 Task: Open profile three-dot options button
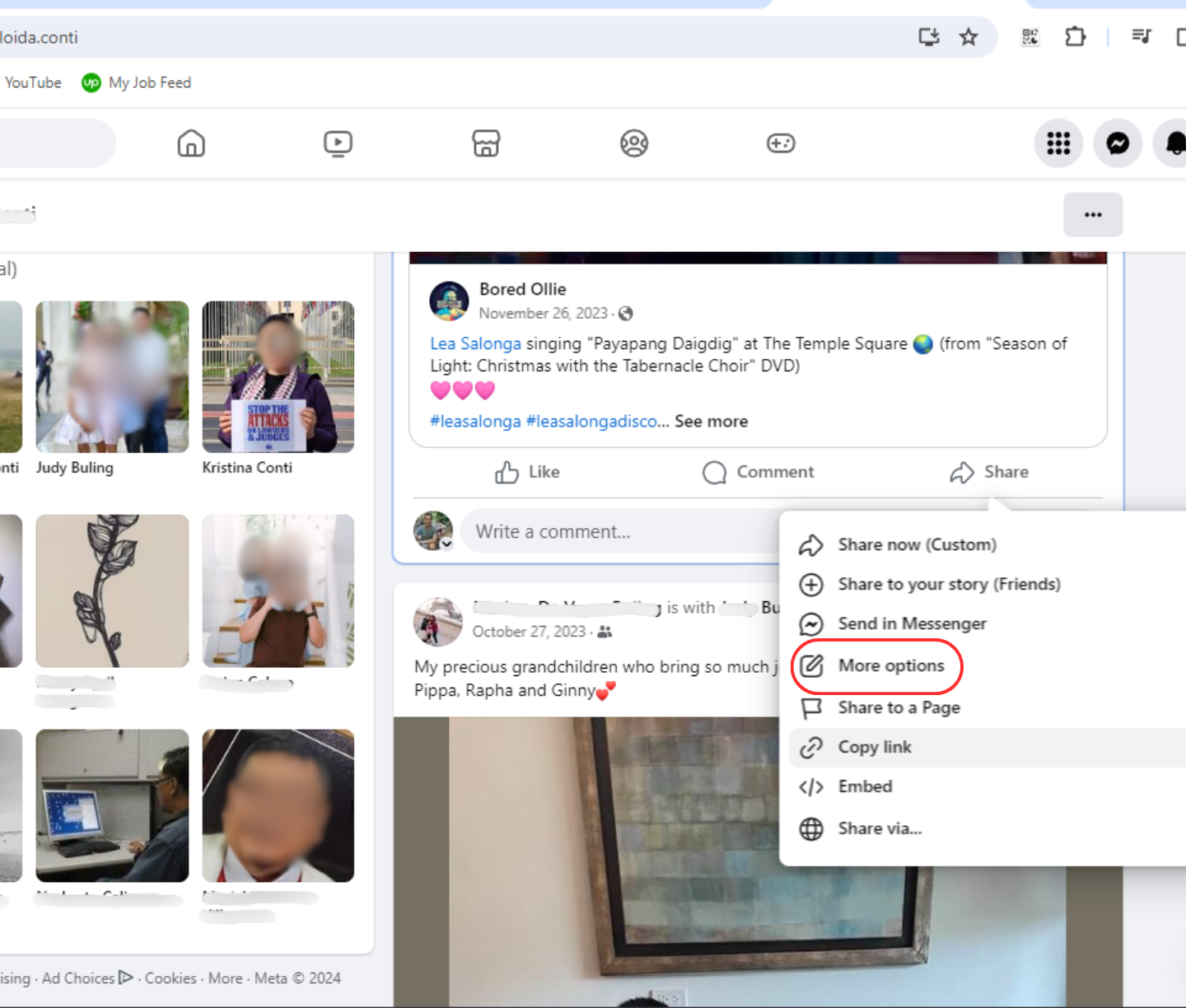click(x=1093, y=215)
